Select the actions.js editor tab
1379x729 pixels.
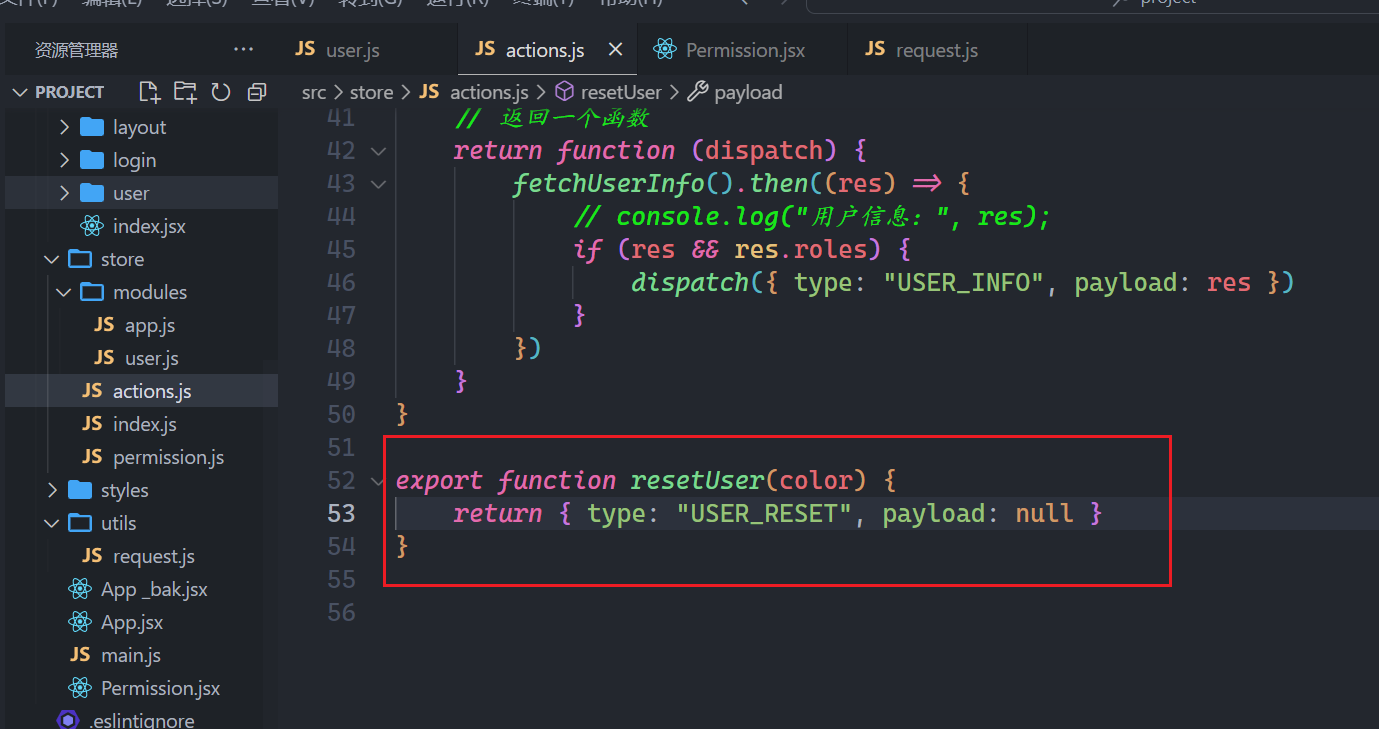tap(545, 50)
